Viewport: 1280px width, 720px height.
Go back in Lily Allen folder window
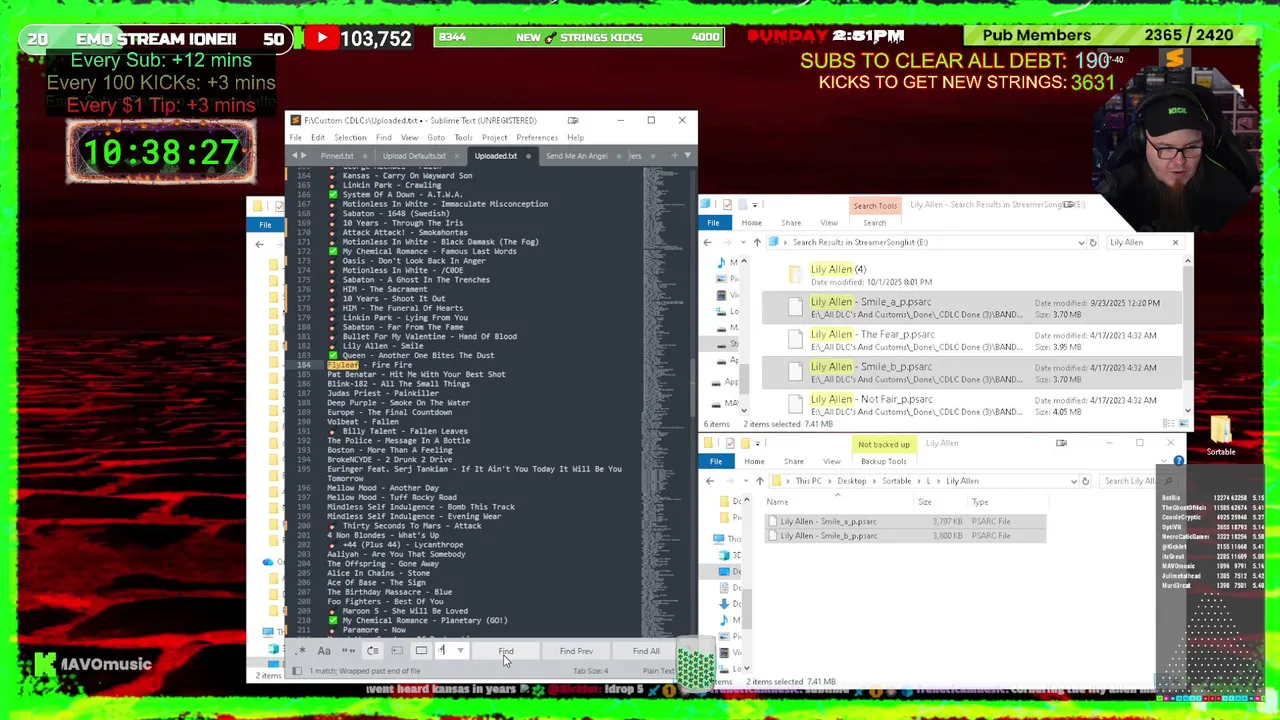point(710,481)
